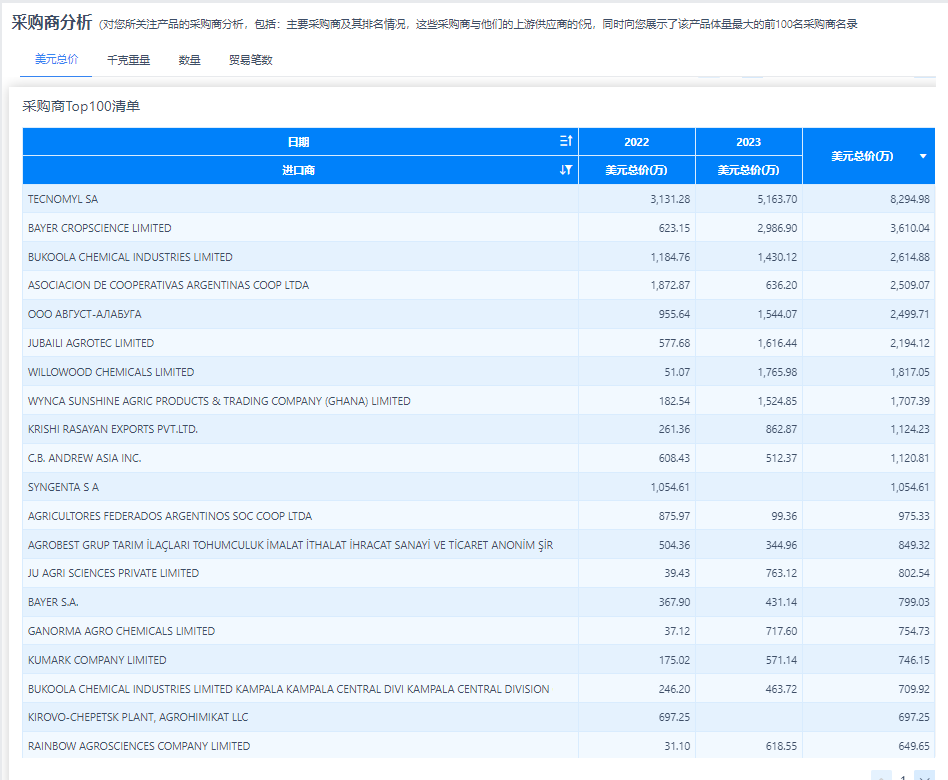Click the descending sort arrow beside 进口商
Viewport: 948px width, 780px height.
coord(565,170)
